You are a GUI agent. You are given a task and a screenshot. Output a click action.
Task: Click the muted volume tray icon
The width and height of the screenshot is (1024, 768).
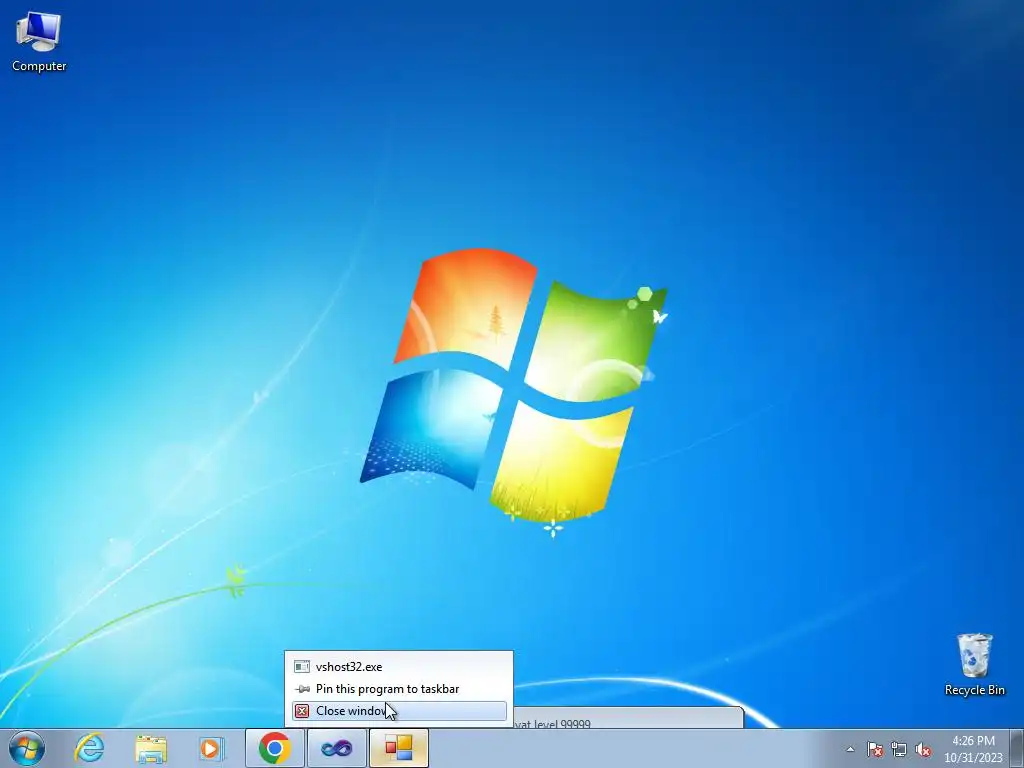point(923,749)
